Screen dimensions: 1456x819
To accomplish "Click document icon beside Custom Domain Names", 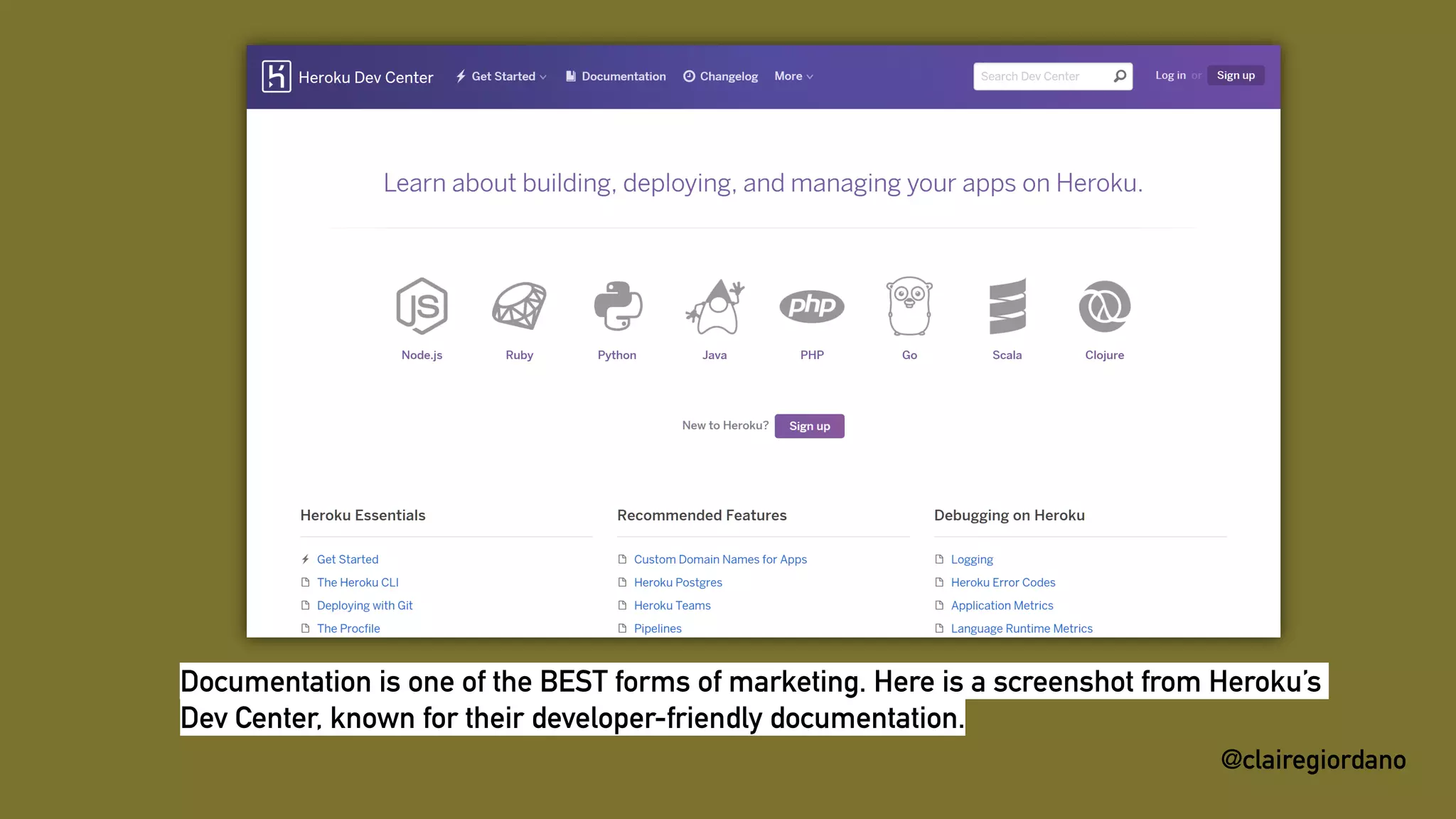I will 622,560.
